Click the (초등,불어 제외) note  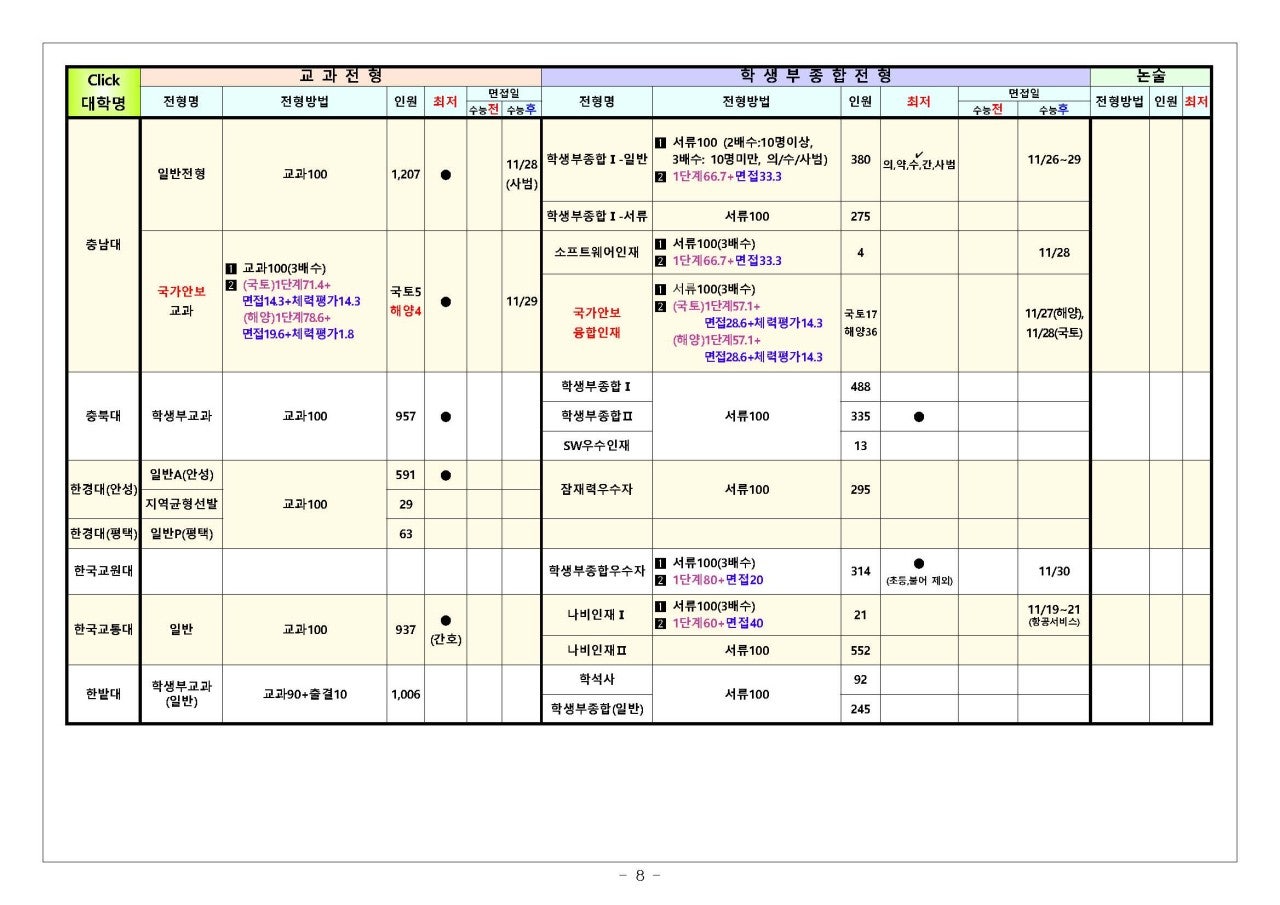[919, 581]
